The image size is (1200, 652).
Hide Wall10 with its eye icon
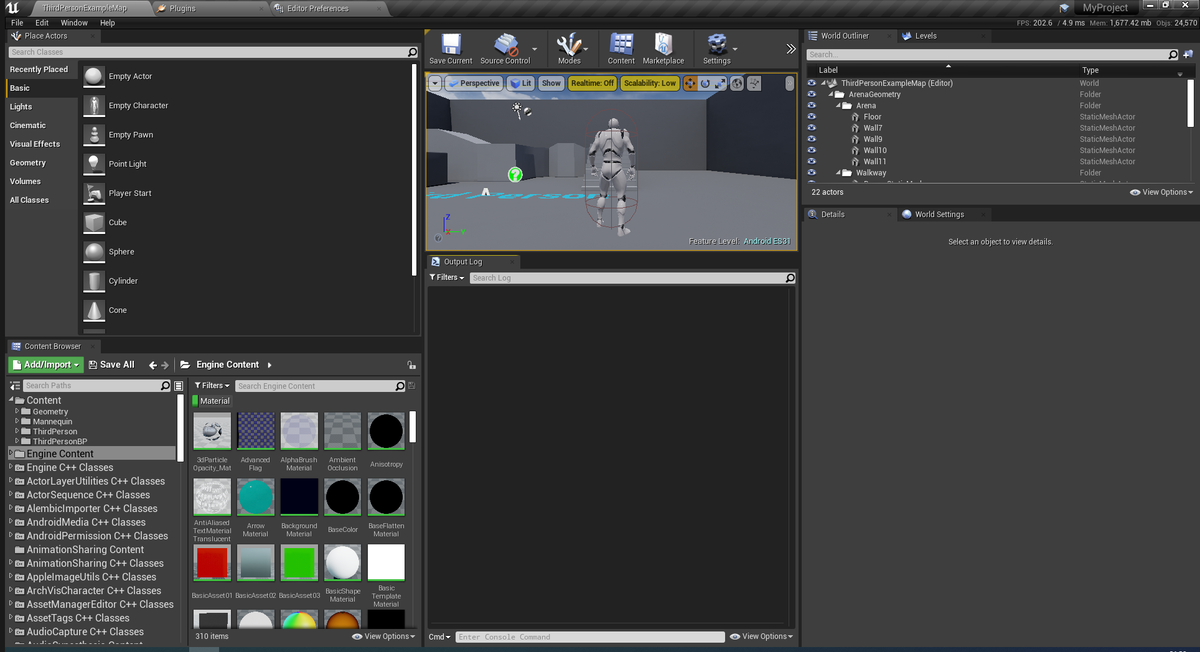click(811, 150)
